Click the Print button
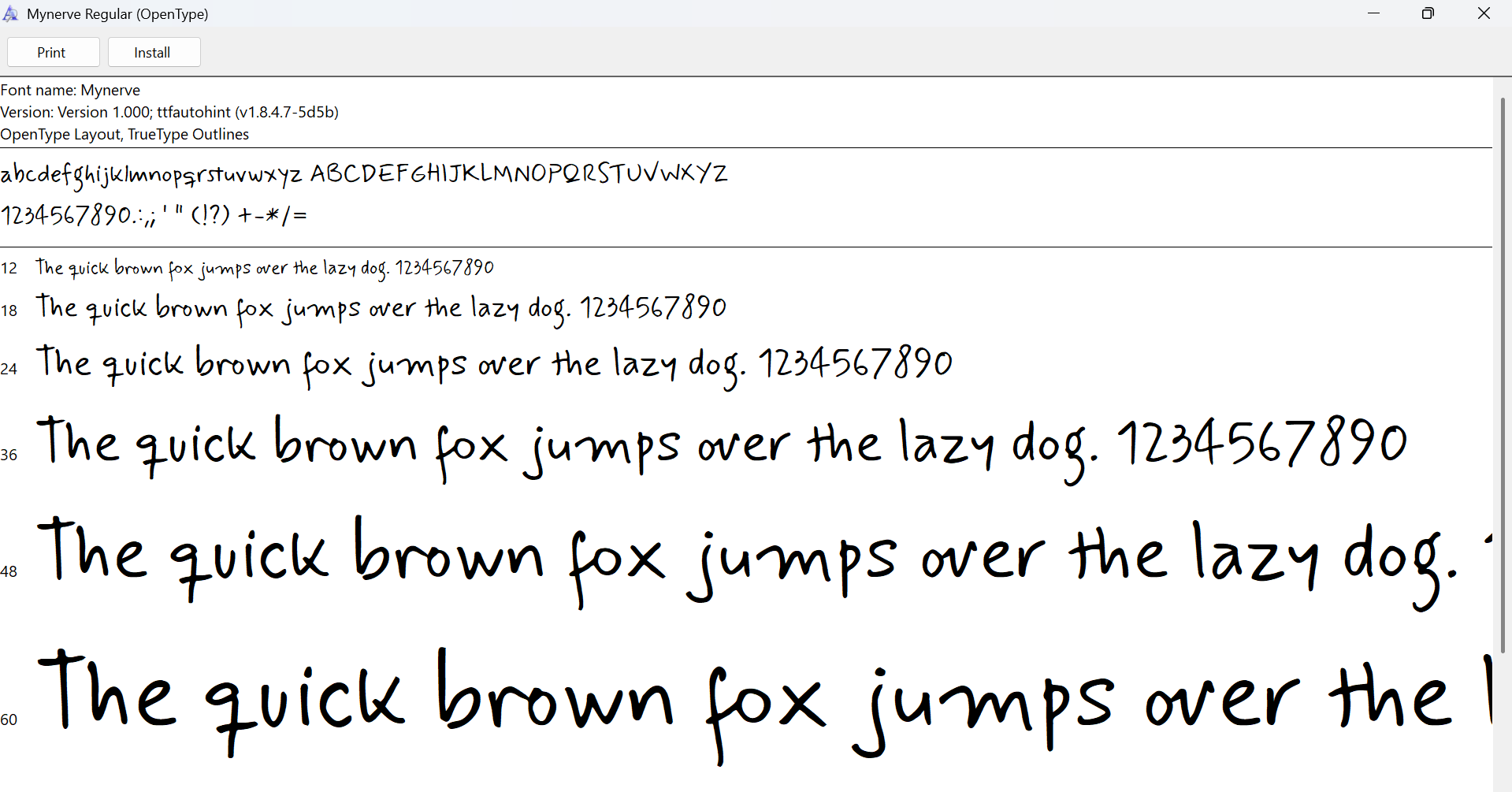Image resolution: width=1512 pixels, height=792 pixels. [x=53, y=52]
